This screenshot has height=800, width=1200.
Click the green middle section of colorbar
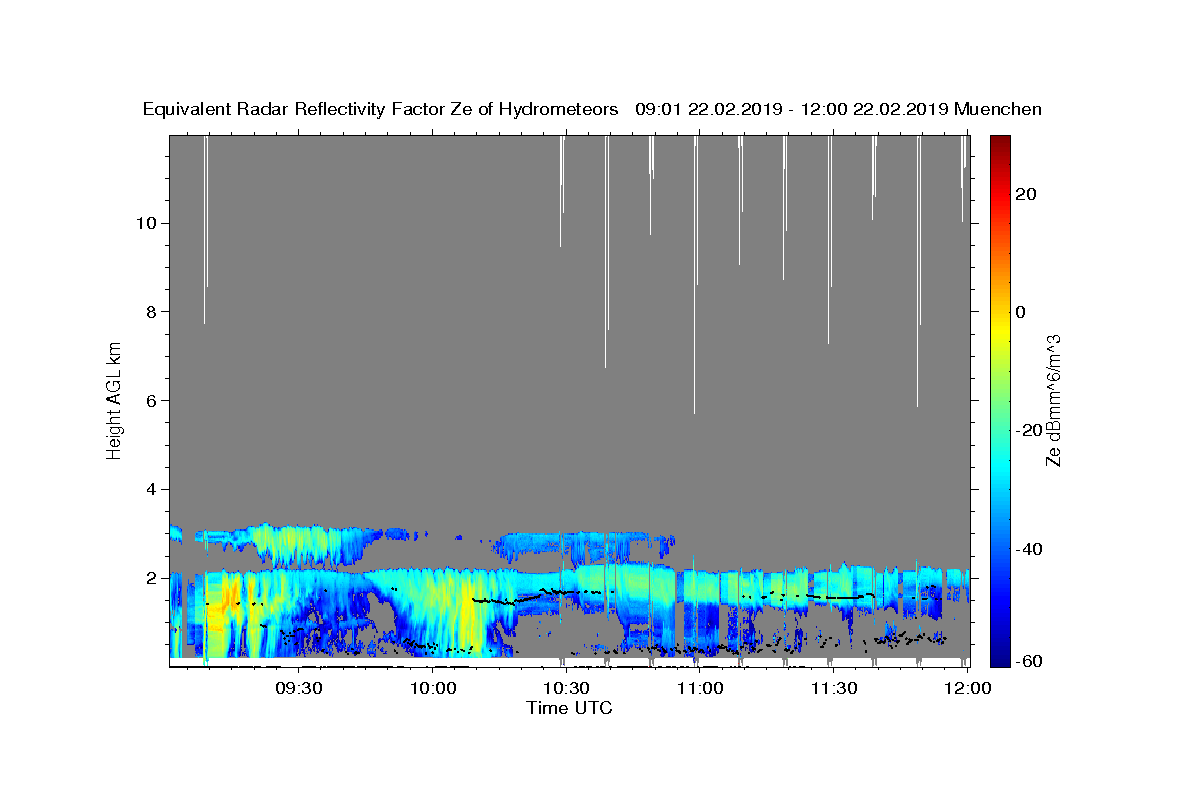pos(999,400)
